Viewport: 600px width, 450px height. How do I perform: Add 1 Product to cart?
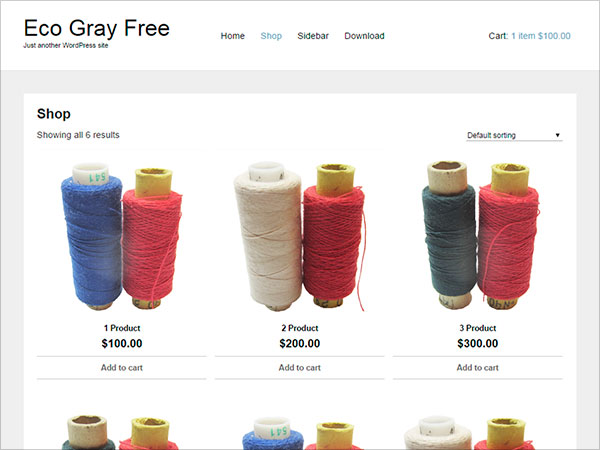tap(121, 368)
